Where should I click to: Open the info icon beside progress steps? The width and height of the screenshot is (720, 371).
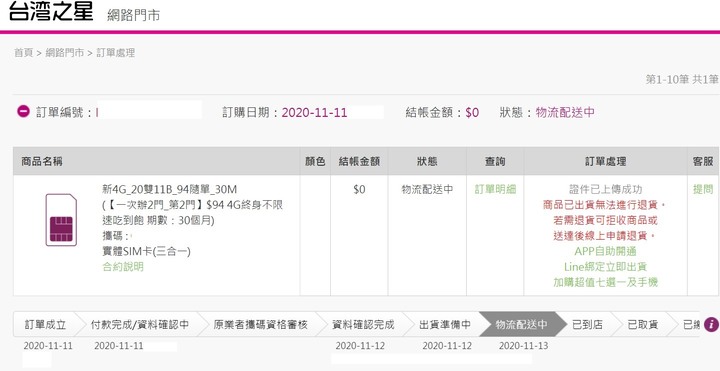711,324
